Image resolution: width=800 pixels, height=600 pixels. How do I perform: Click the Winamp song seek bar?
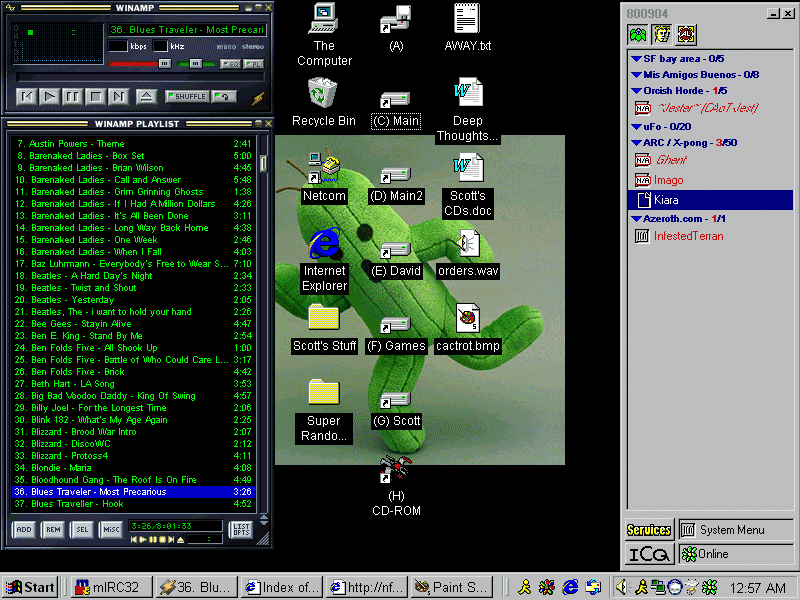coord(140,78)
